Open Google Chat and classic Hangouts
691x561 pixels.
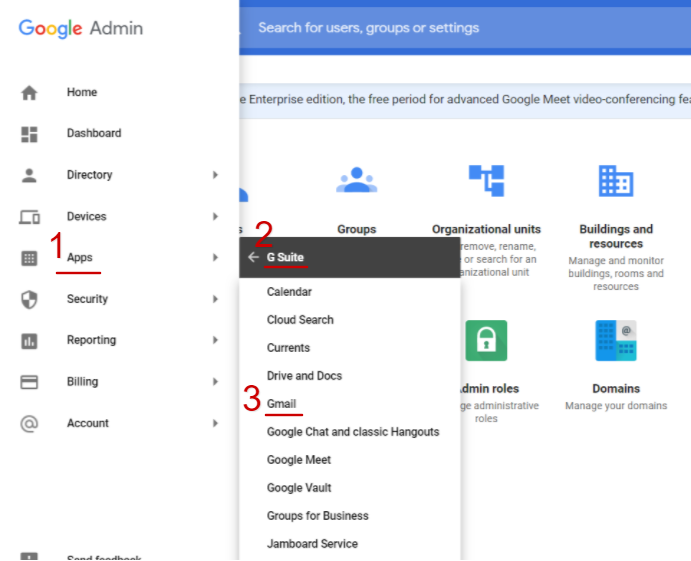pos(353,432)
